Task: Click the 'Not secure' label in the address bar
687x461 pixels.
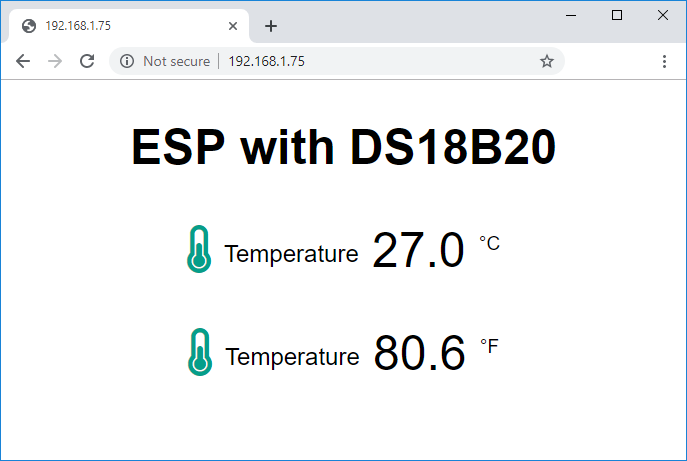Action: pyautogui.click(x=176, y=61)
